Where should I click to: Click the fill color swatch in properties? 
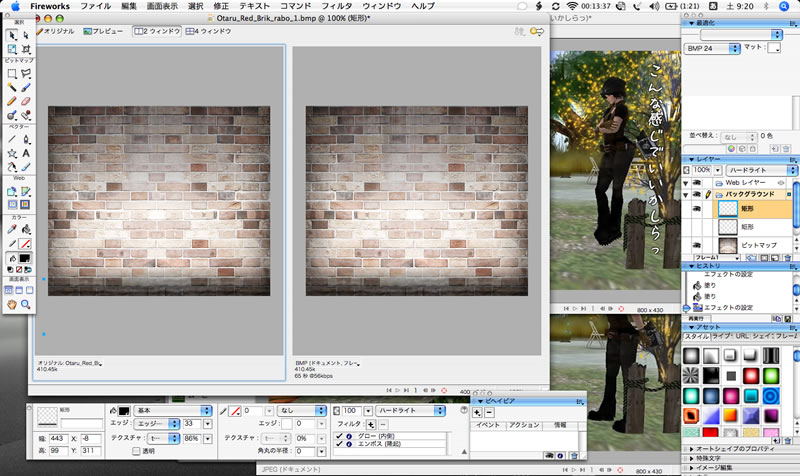pos(125,410)
